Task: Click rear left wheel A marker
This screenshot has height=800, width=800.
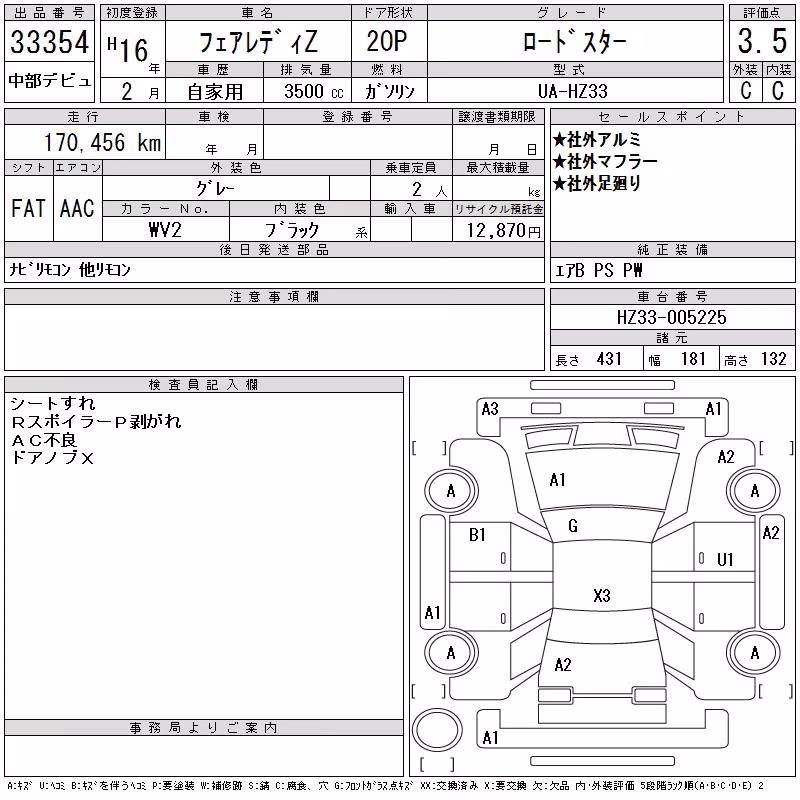Action: point(451,653)
